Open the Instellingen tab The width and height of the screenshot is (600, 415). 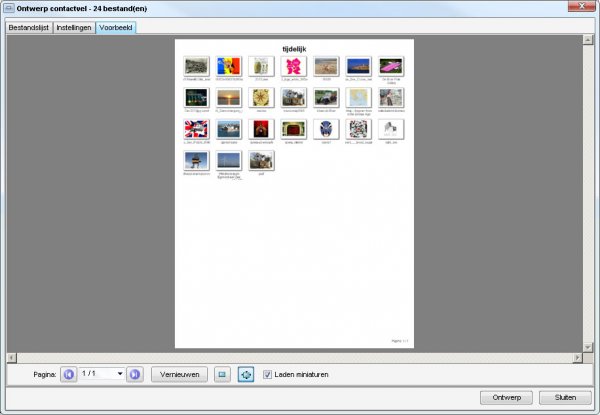click(x=74, y=27)
